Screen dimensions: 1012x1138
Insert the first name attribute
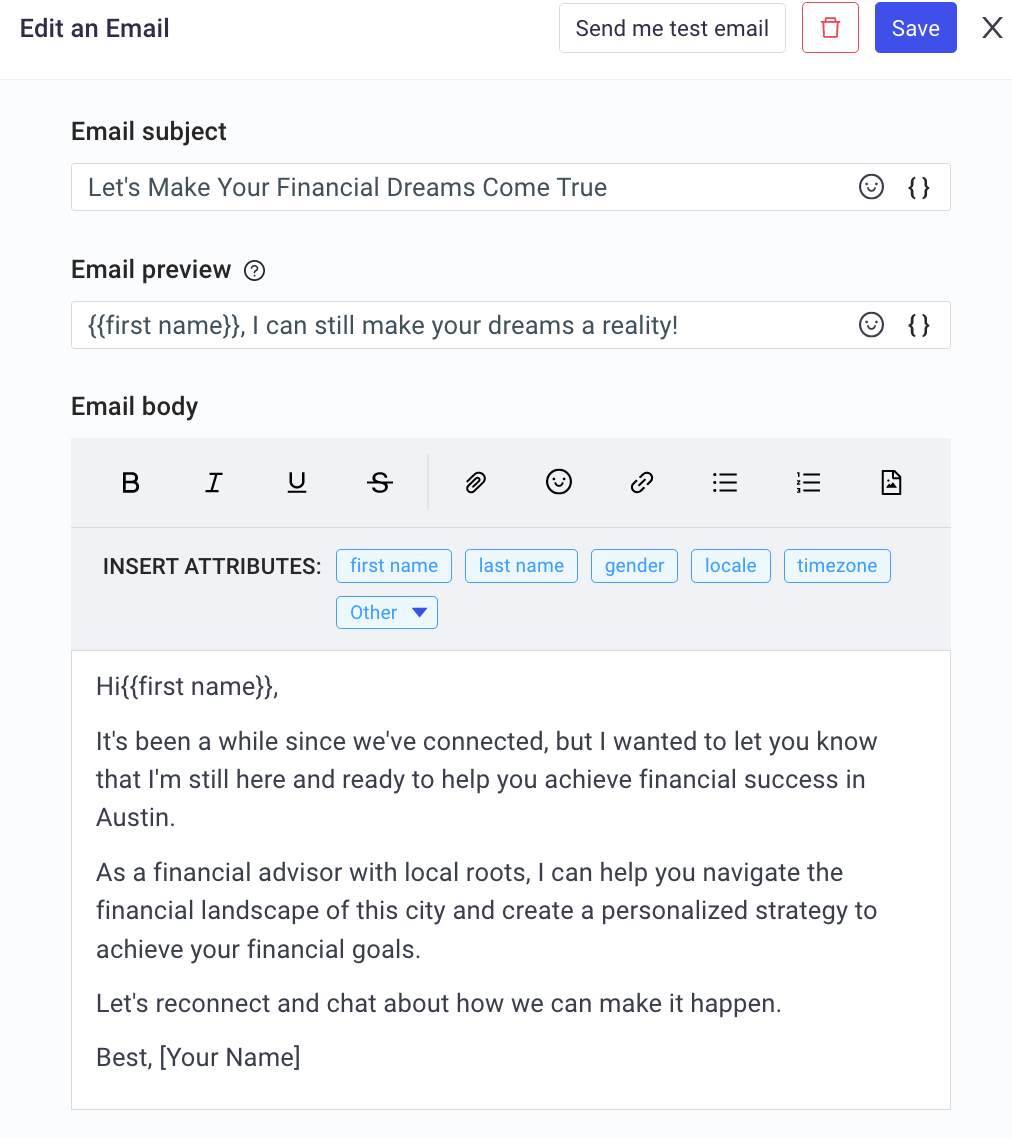(x=393, y=566)
